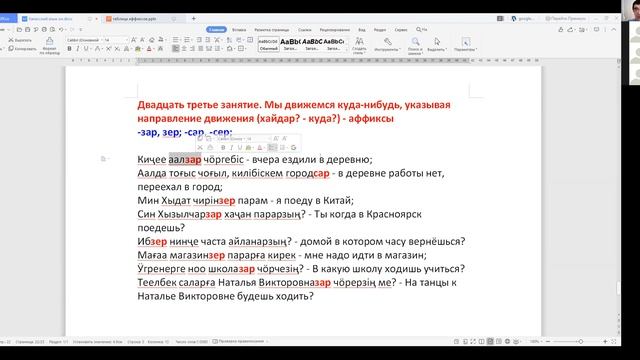This screenshot has height=360, width=640.
Task: Switch to the Рецензирование (Review) ribbon tab
Action: point(335,30)
